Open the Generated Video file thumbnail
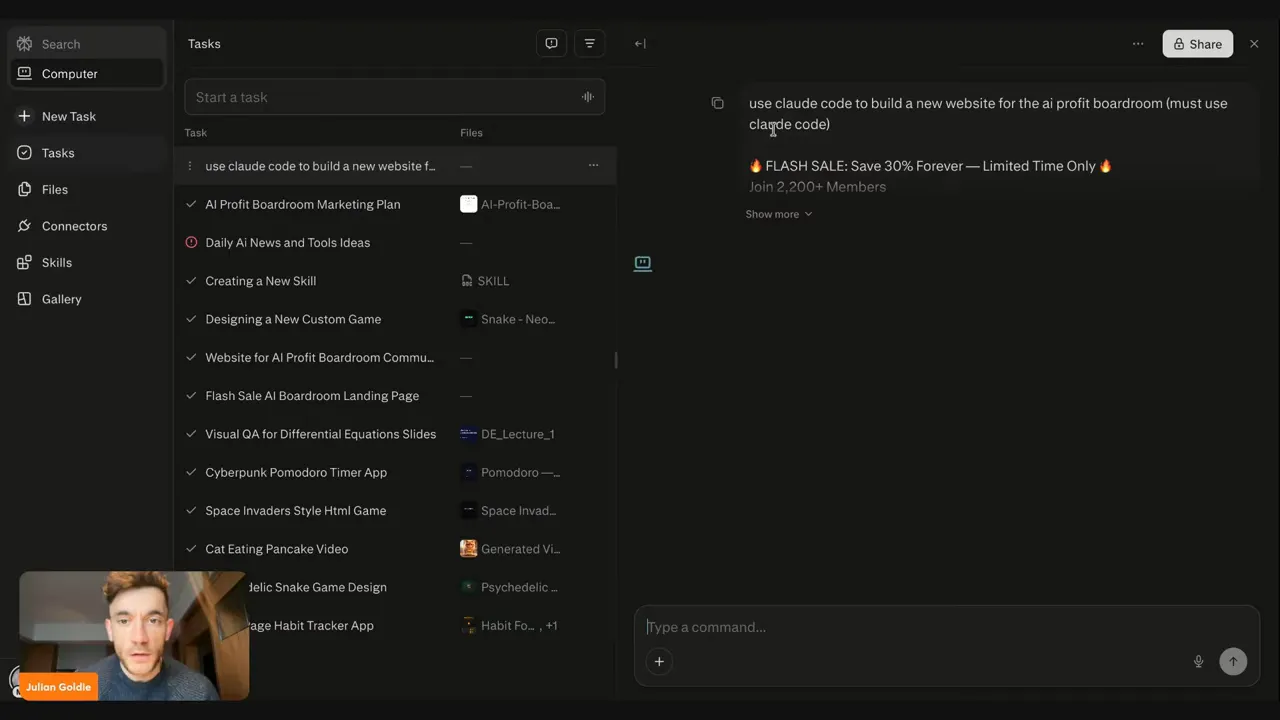Screen dimensions: 1280x720 tap(468, 549)
